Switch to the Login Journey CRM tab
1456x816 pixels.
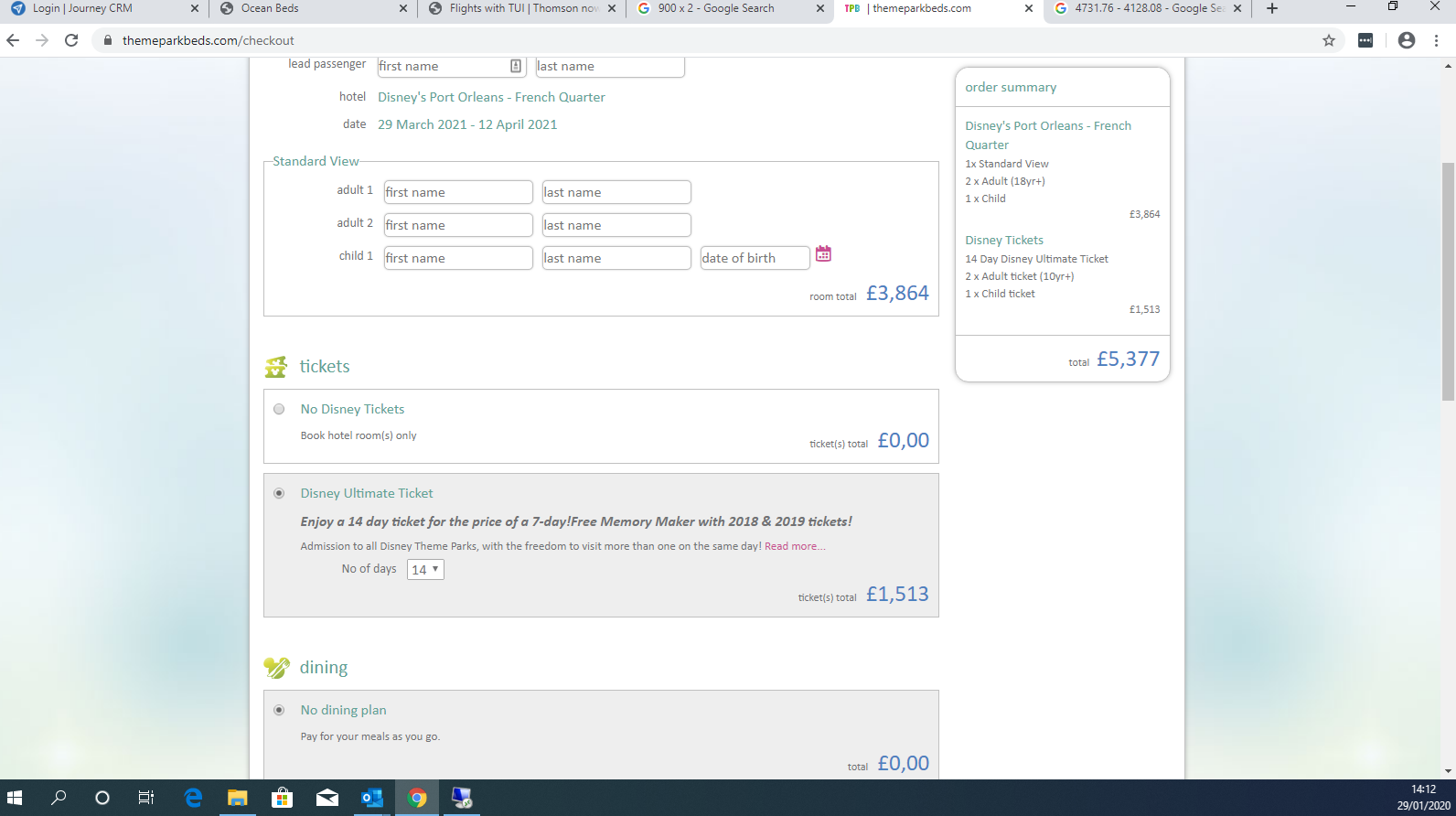(x=104, y=8)
